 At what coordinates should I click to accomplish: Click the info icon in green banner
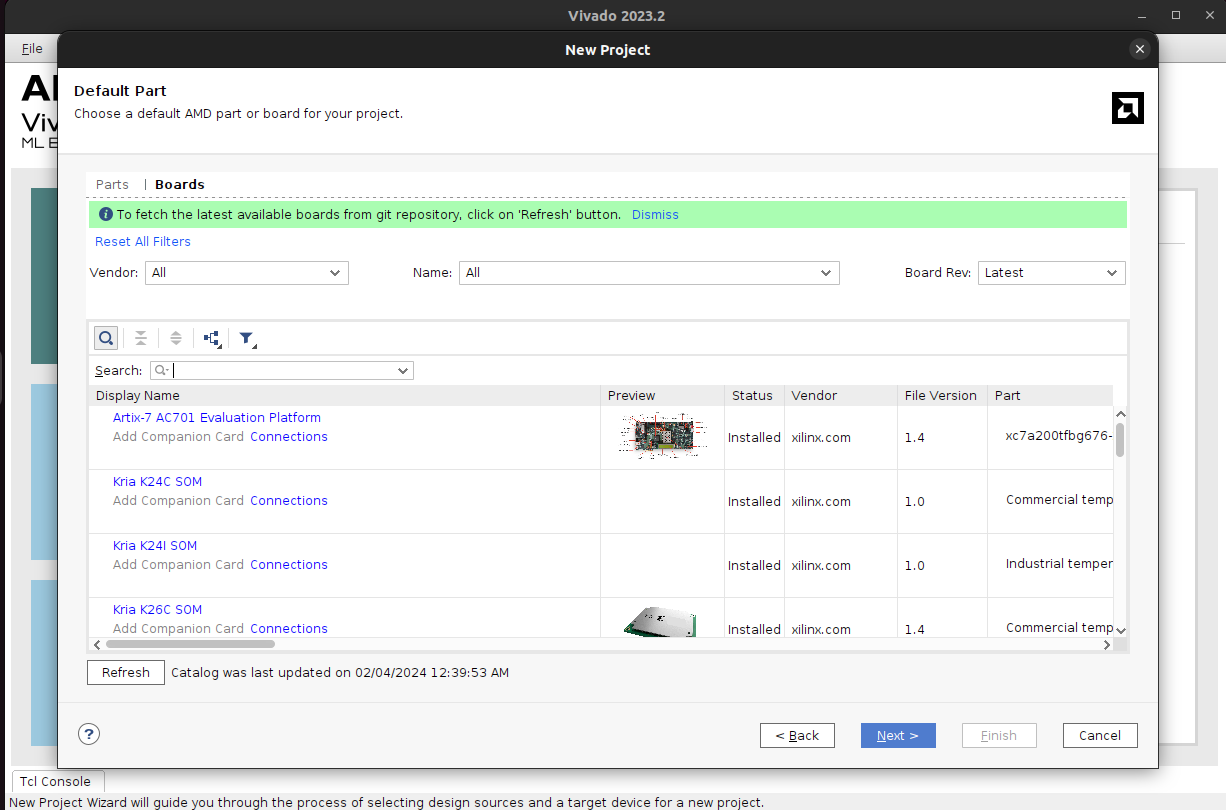(x=106, y=214)
